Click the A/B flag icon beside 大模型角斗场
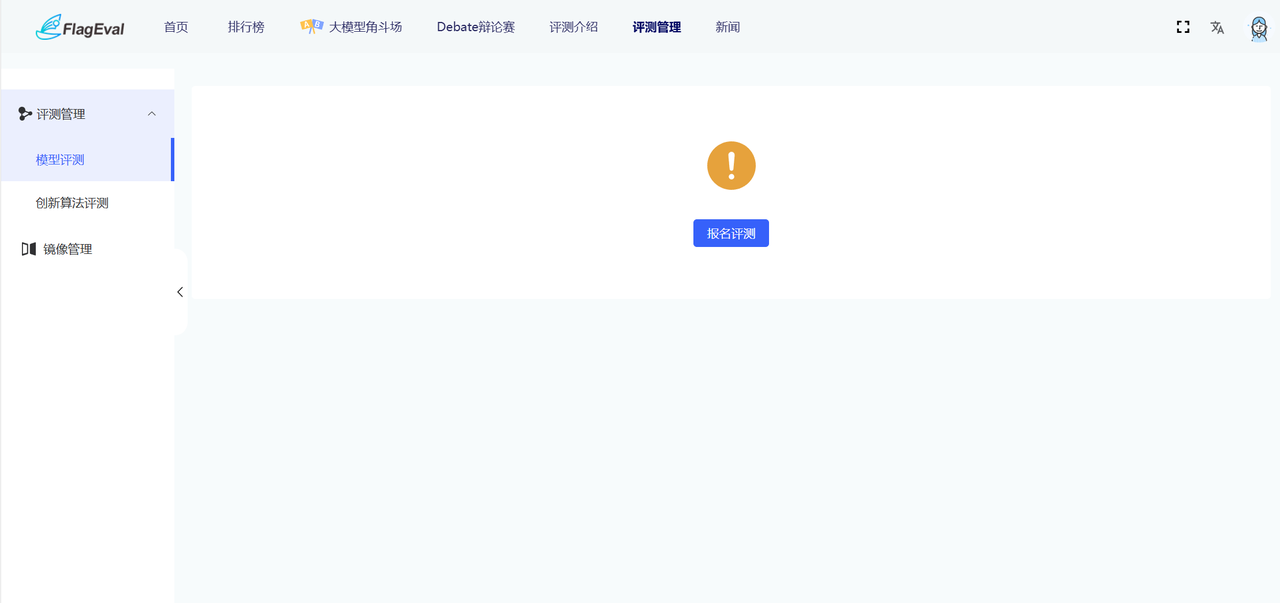This screenshot has width=1280, height=603. tap(312, 27)
